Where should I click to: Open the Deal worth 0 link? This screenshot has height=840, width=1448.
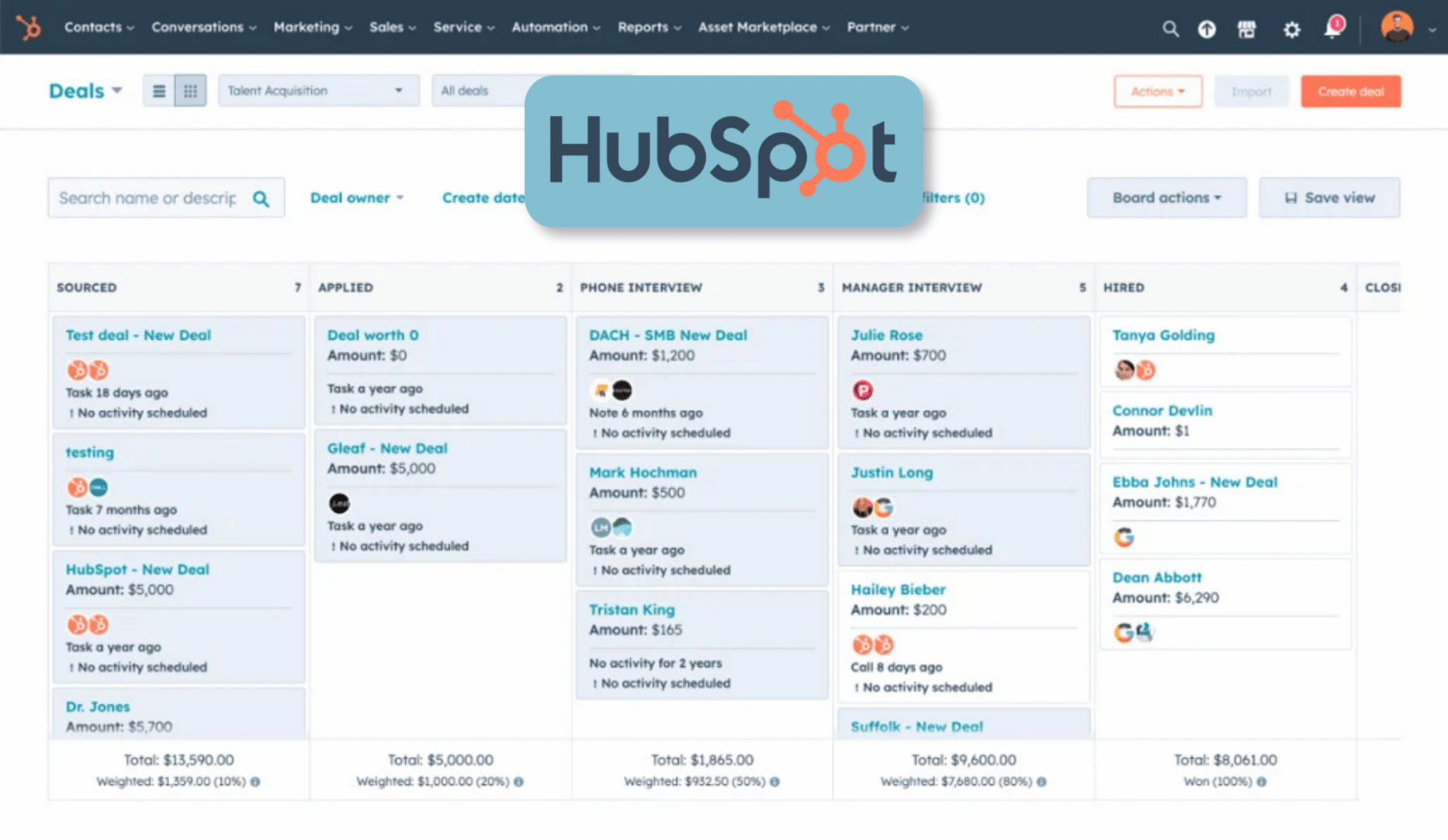(x=373, y=335)
